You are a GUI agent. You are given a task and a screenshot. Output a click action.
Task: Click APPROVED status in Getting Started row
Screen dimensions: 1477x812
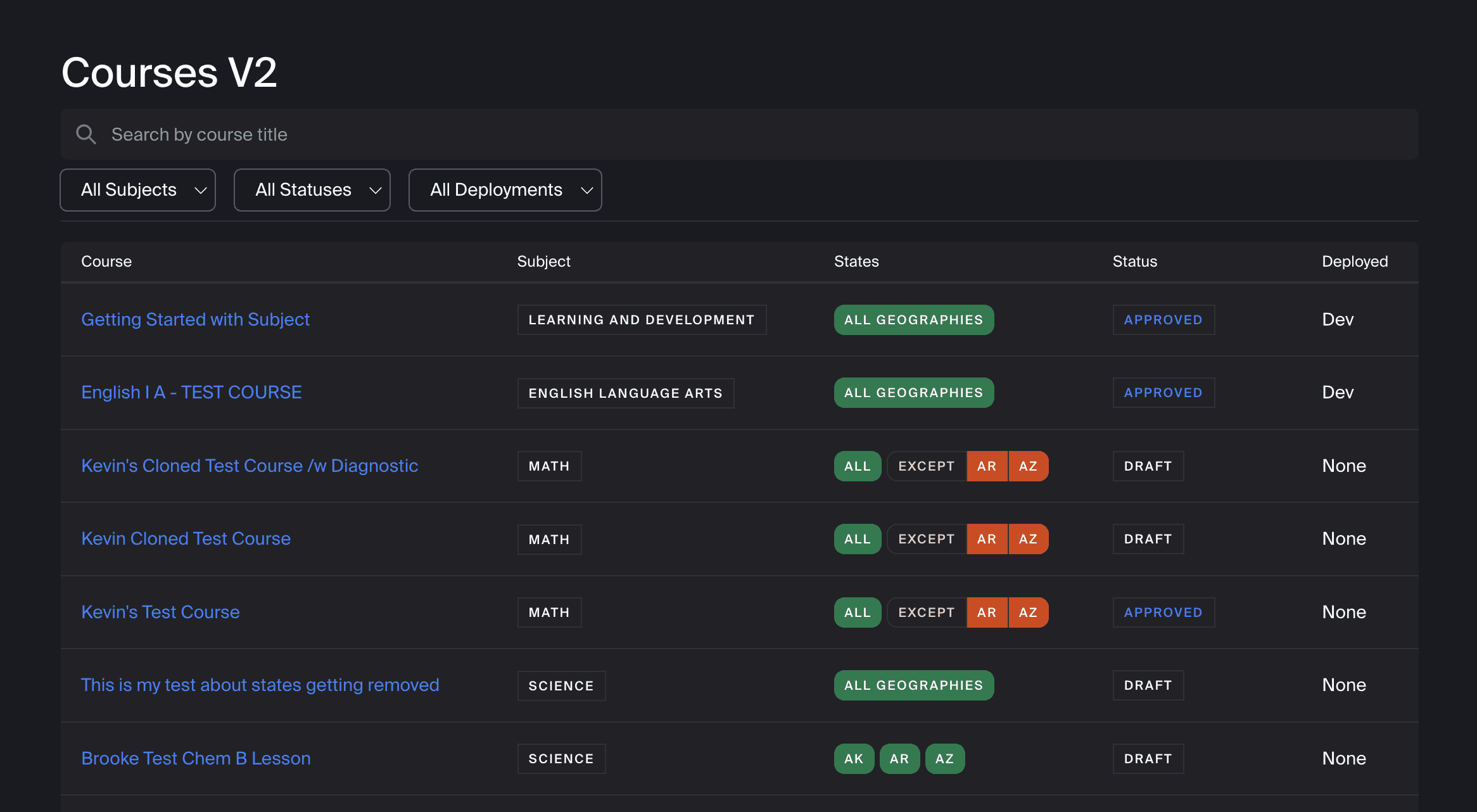tap(1163, 320)
